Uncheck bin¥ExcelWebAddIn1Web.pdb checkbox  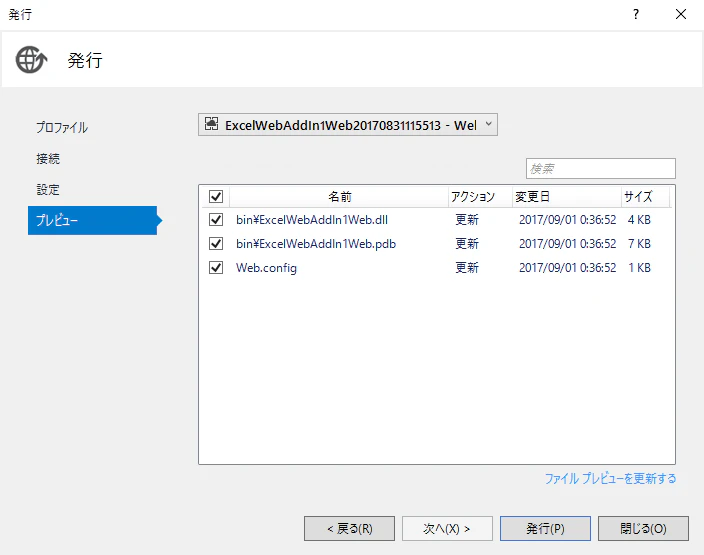pos(216,243)
